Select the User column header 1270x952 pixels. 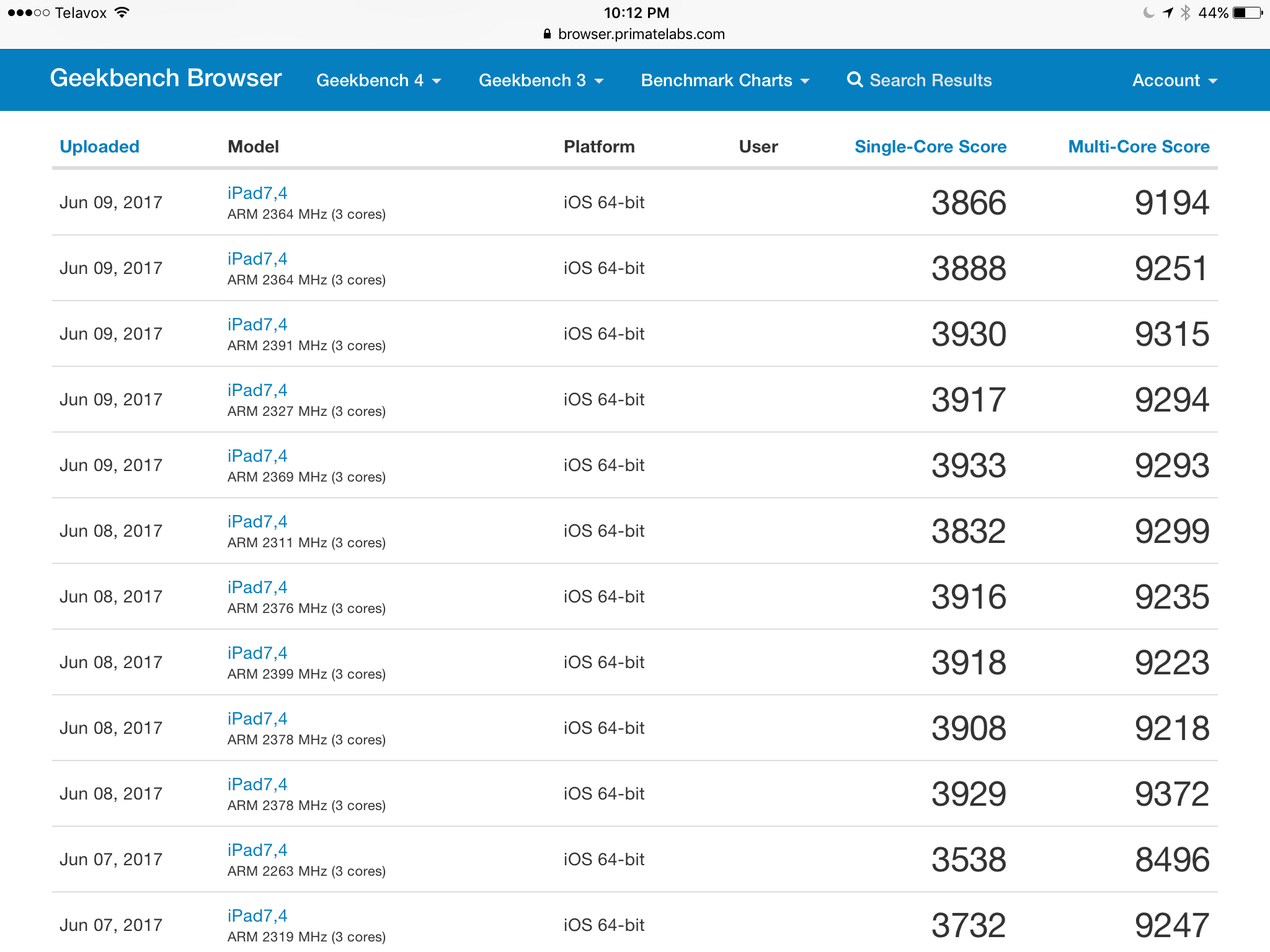point(758,147)
